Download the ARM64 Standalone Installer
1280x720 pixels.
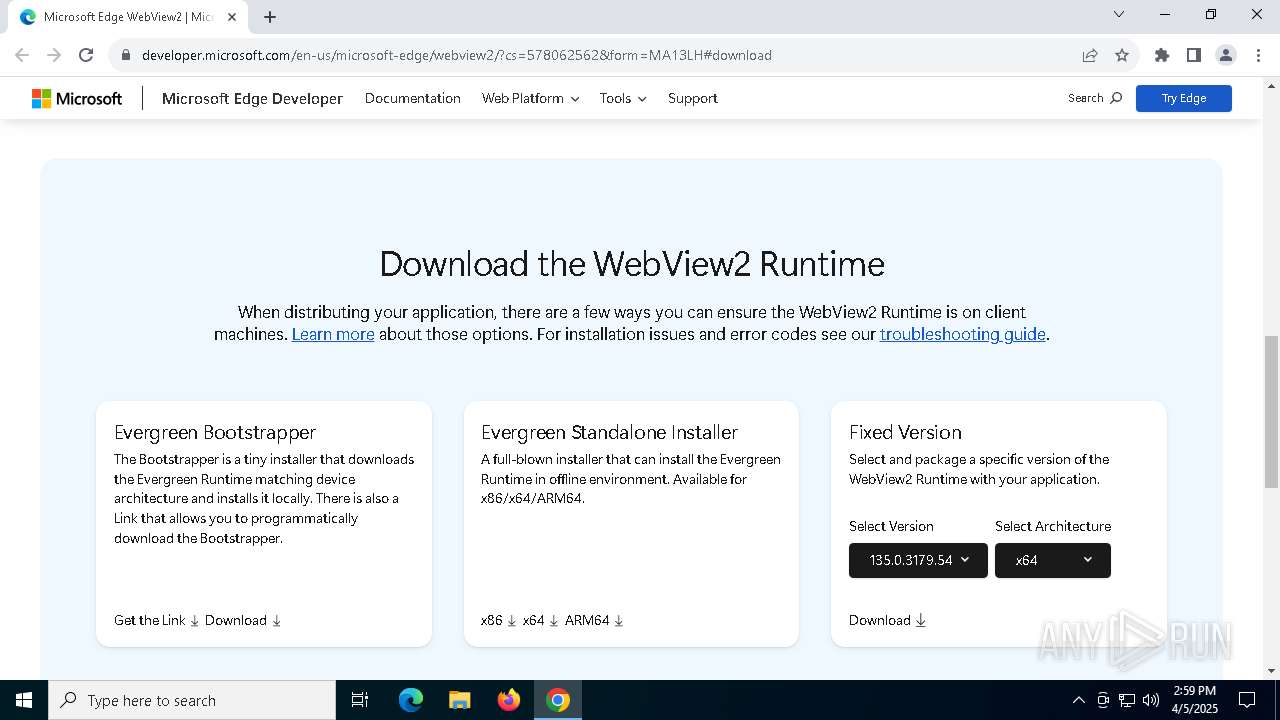(594, 620)
